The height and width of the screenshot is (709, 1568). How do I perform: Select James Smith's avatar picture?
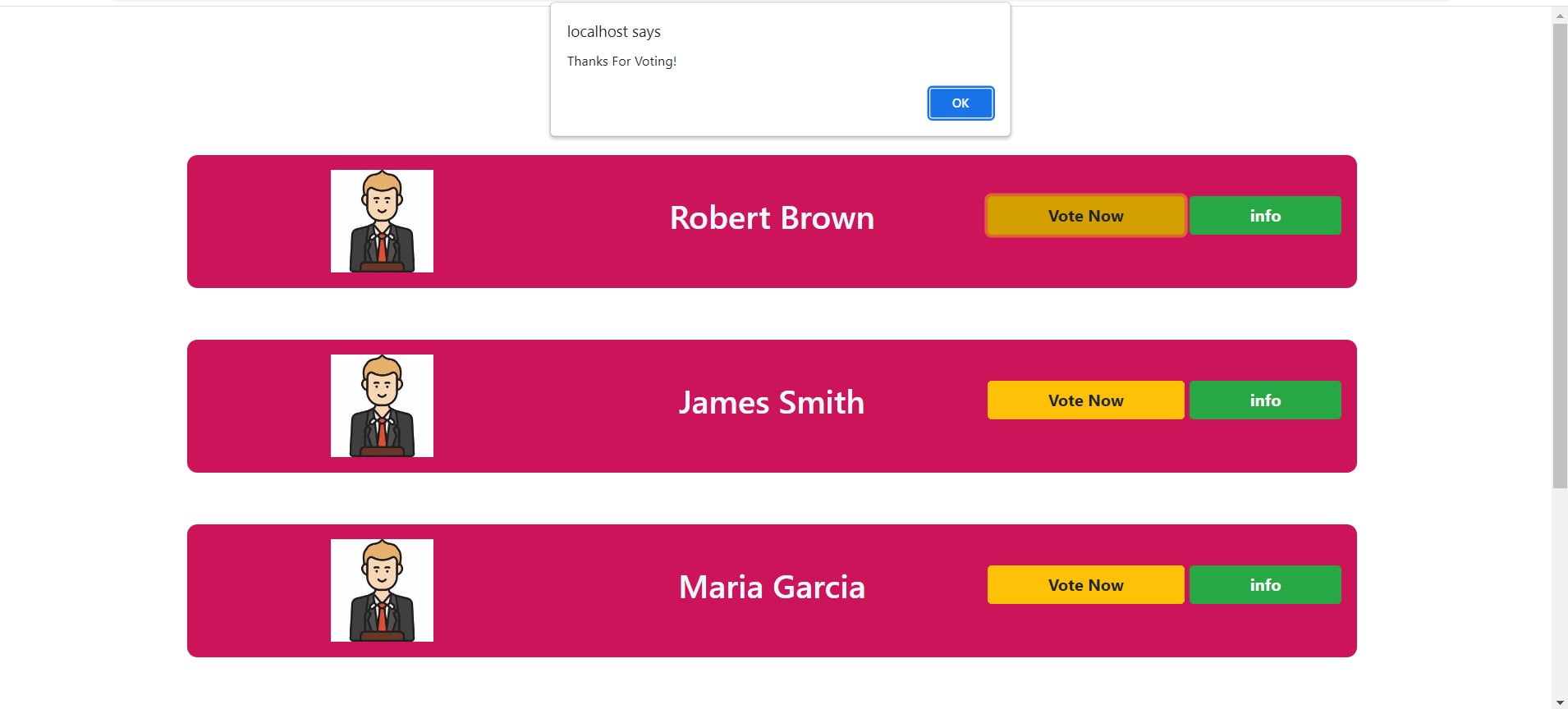(382, 406)
